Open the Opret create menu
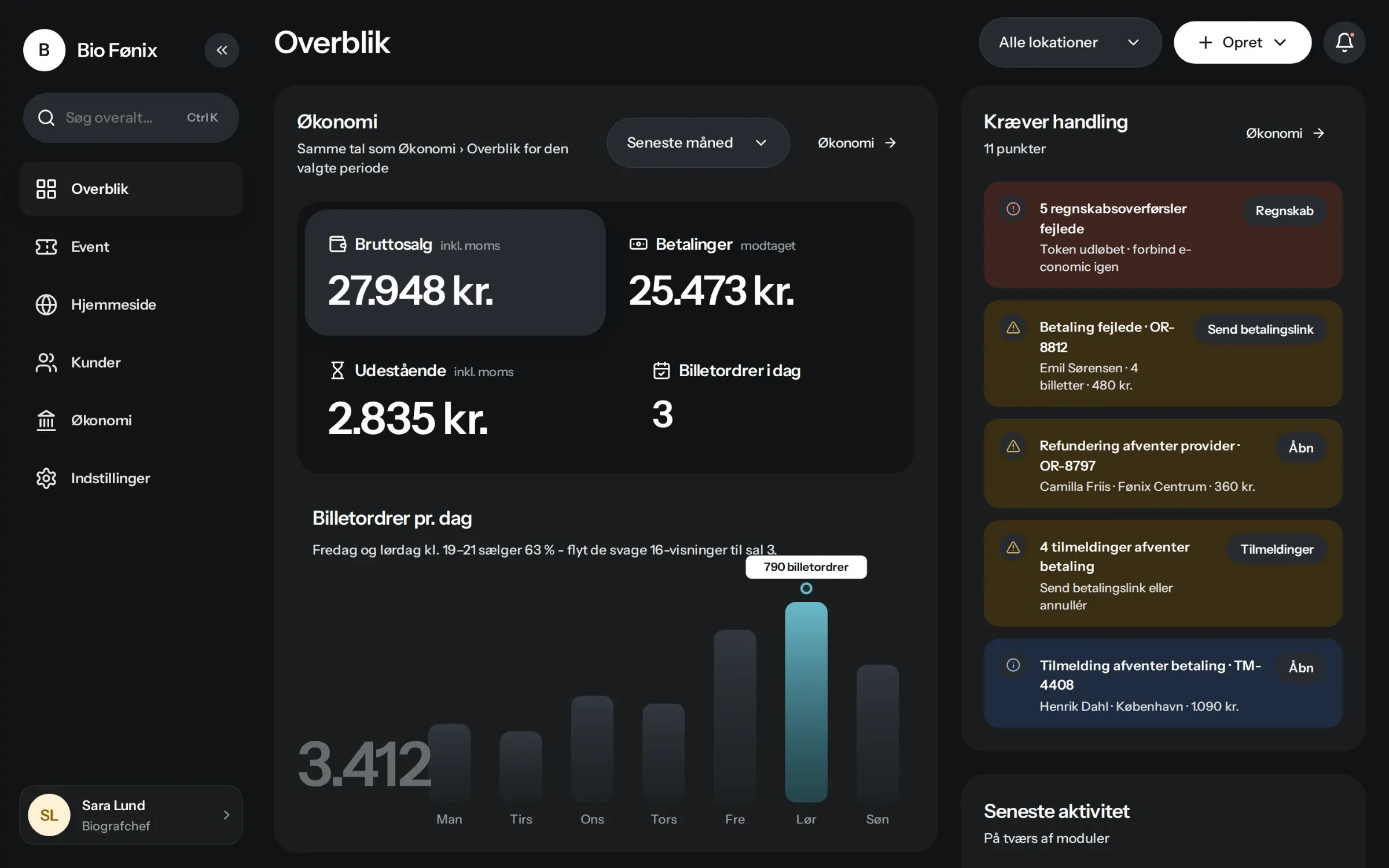1389x868 pixels. (x=1242, y=42)
